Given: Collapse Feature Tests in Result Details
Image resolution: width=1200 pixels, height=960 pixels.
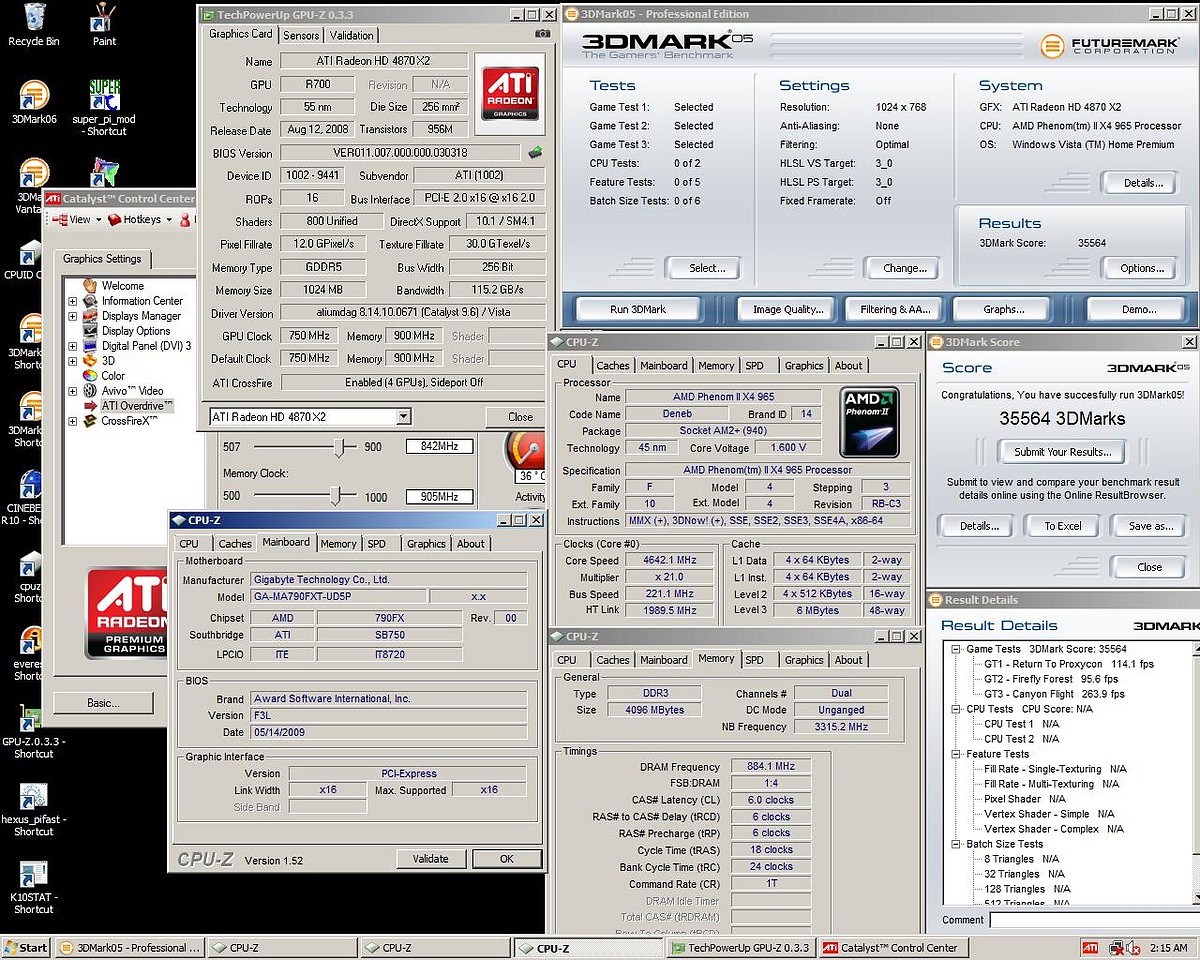Looking at the screenshot, I should 956,754.
